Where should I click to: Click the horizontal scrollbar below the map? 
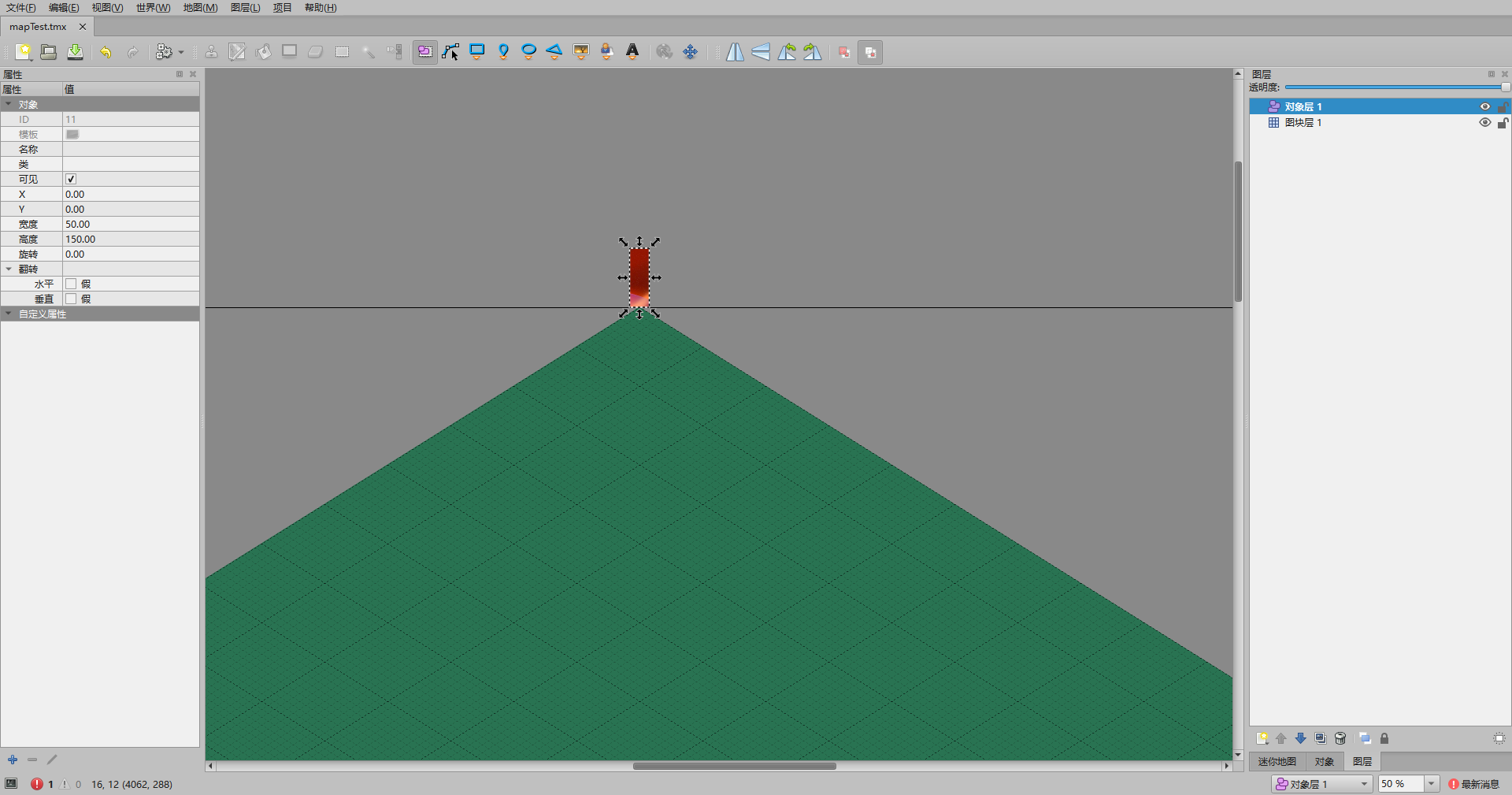click(x=735, y=766)
